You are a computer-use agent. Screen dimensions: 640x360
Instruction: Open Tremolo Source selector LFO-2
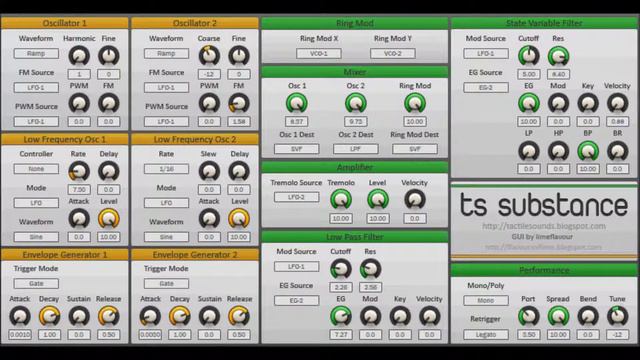tap(296, 197)
